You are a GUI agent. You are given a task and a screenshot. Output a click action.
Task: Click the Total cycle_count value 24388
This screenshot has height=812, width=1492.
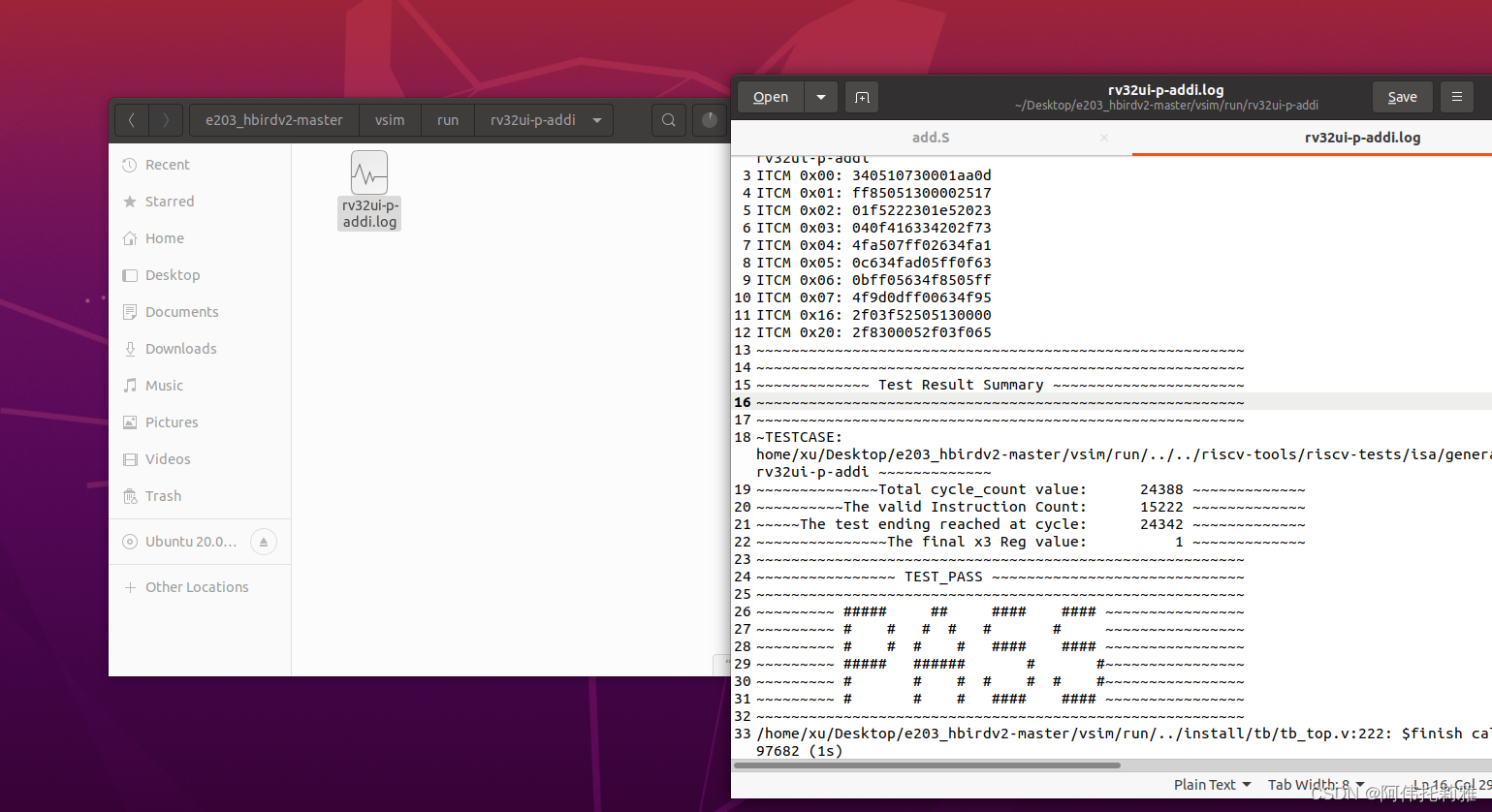[x=1161, y=489]
